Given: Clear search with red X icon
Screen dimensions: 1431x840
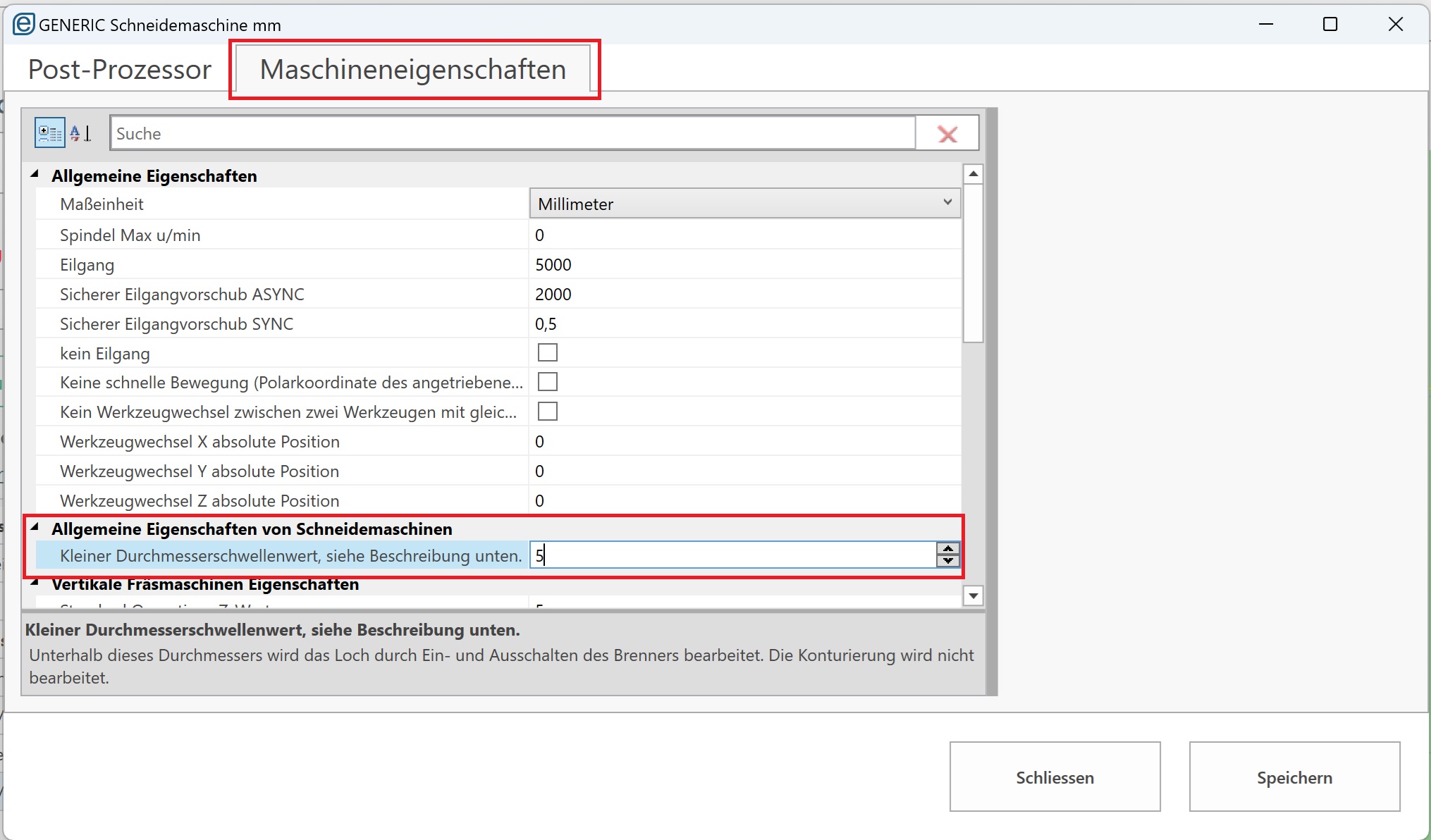Looking at the screenshot, I should (947, 133).
